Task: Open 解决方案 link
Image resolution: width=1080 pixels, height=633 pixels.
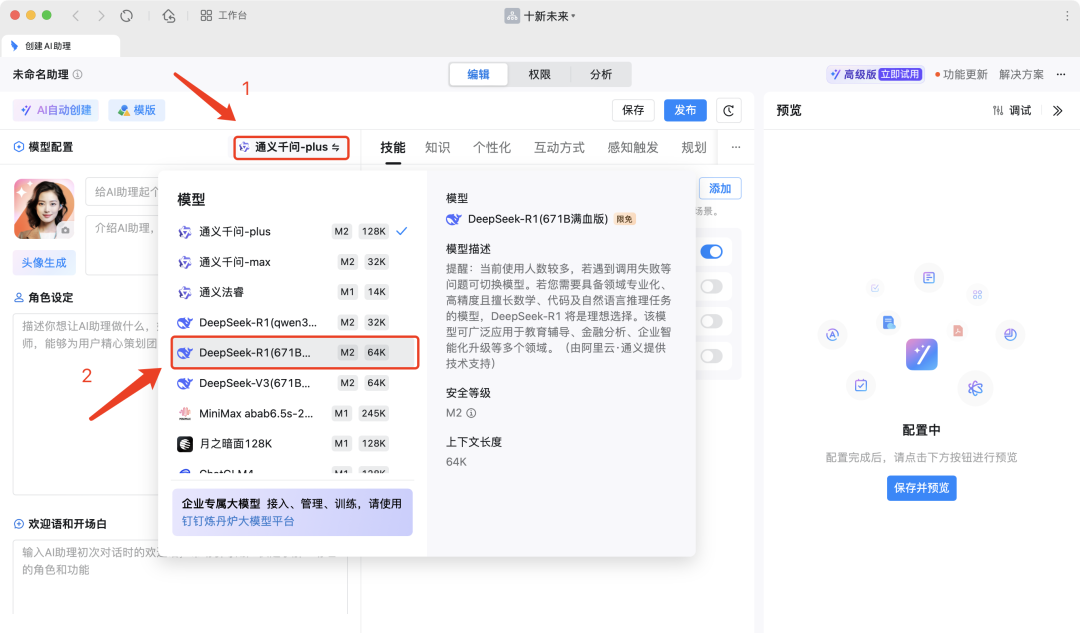Action: coord(1021,74)
